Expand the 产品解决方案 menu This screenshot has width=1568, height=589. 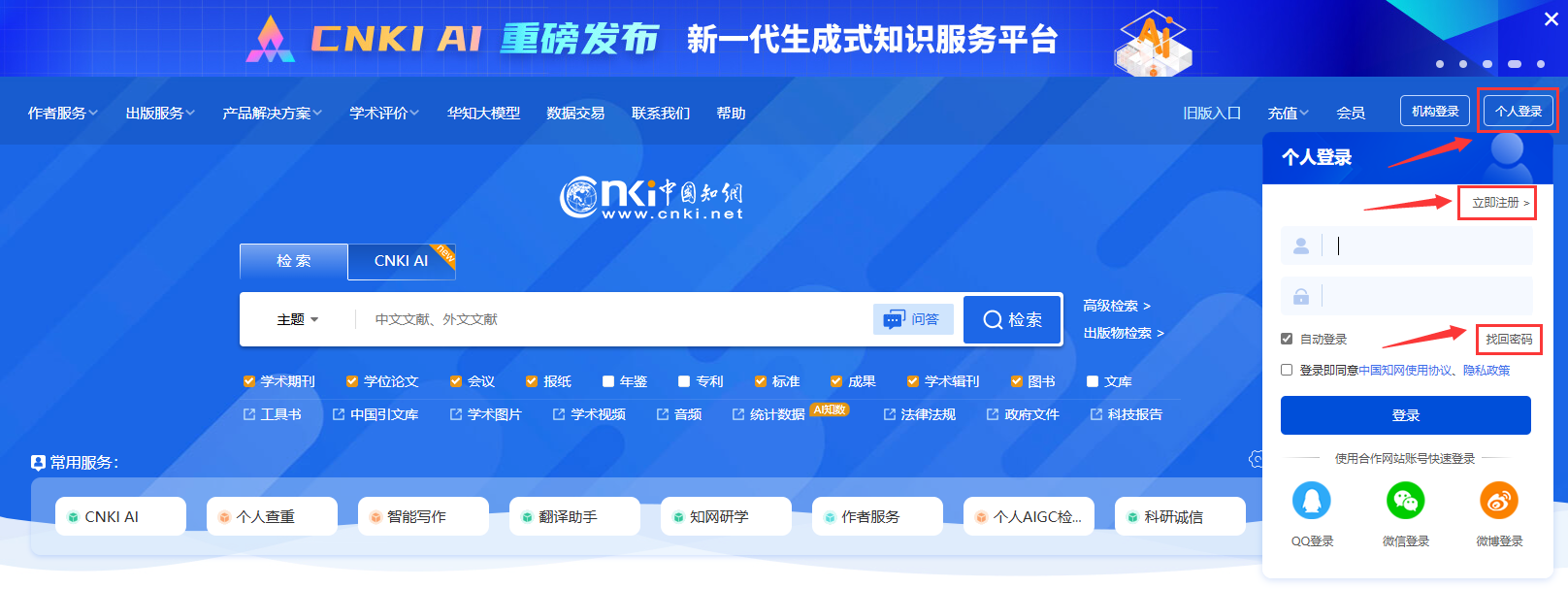click(273, 114)
